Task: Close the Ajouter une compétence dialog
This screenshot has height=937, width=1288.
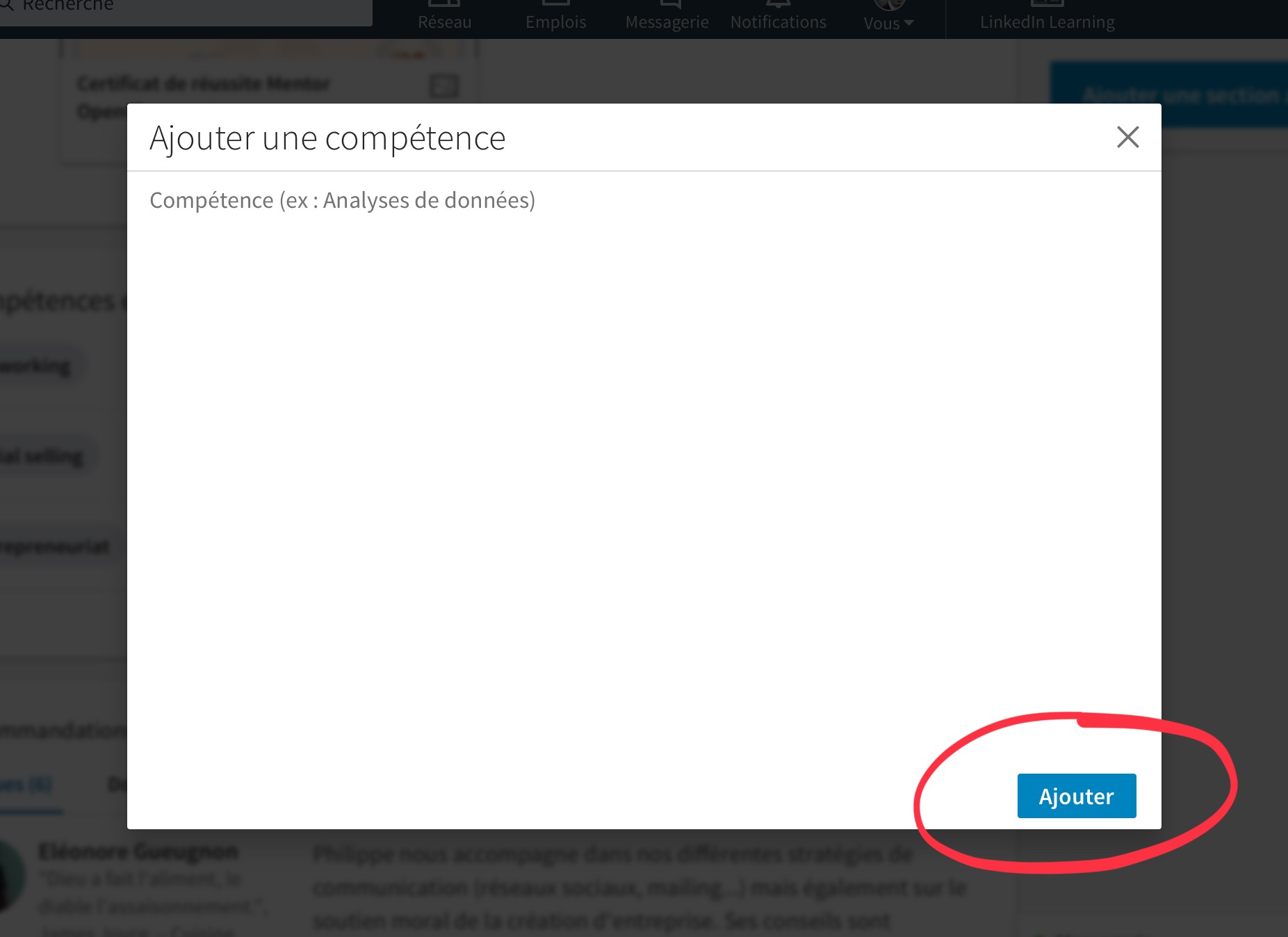Action: 1127,137
